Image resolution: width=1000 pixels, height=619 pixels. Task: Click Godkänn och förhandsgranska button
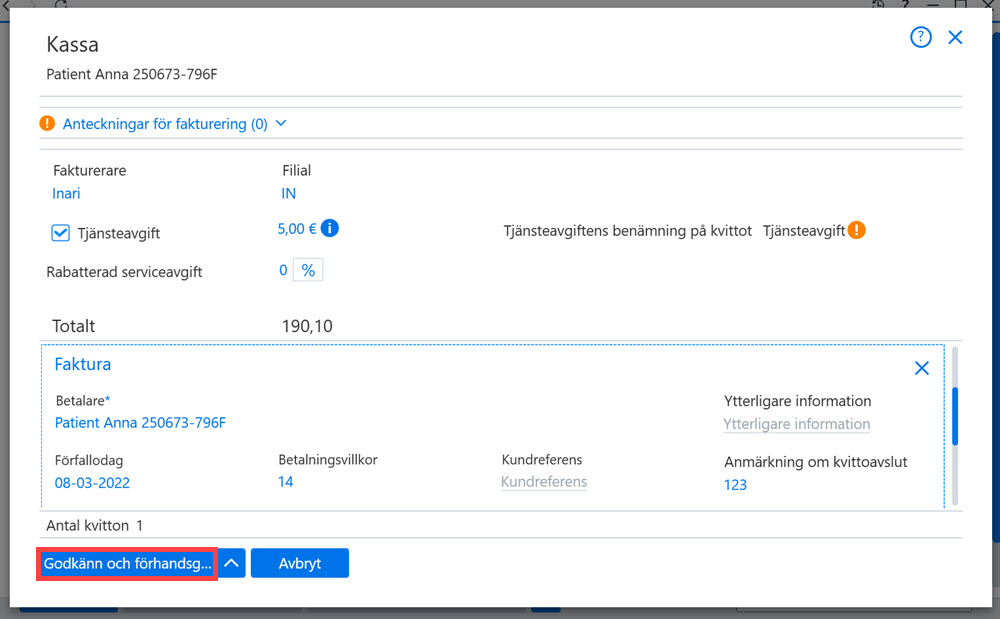click(x=127, y=564)
